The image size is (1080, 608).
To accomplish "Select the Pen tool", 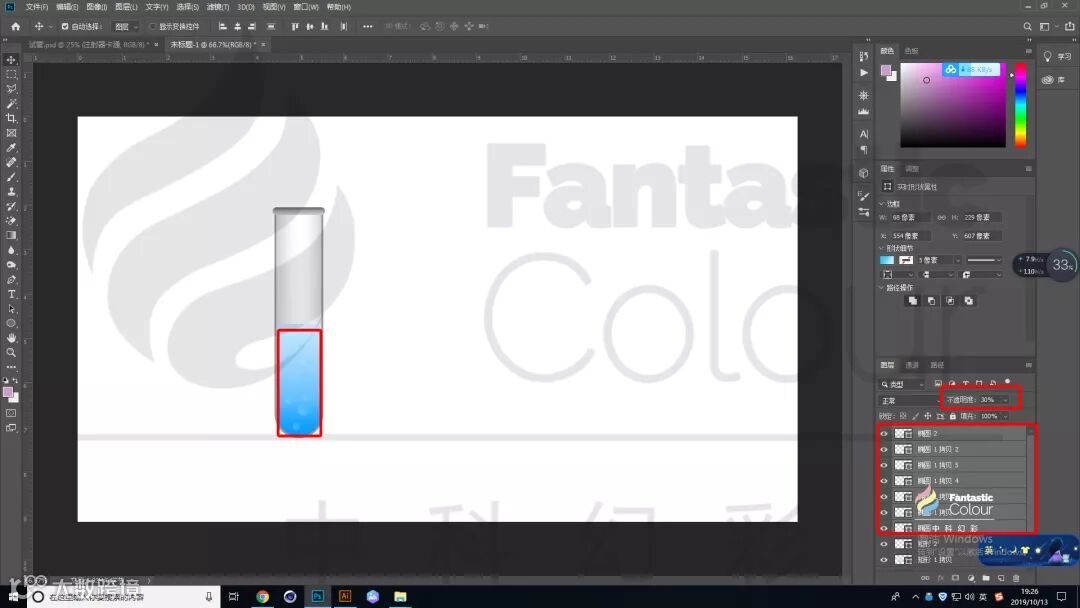I will click(11, 280).
